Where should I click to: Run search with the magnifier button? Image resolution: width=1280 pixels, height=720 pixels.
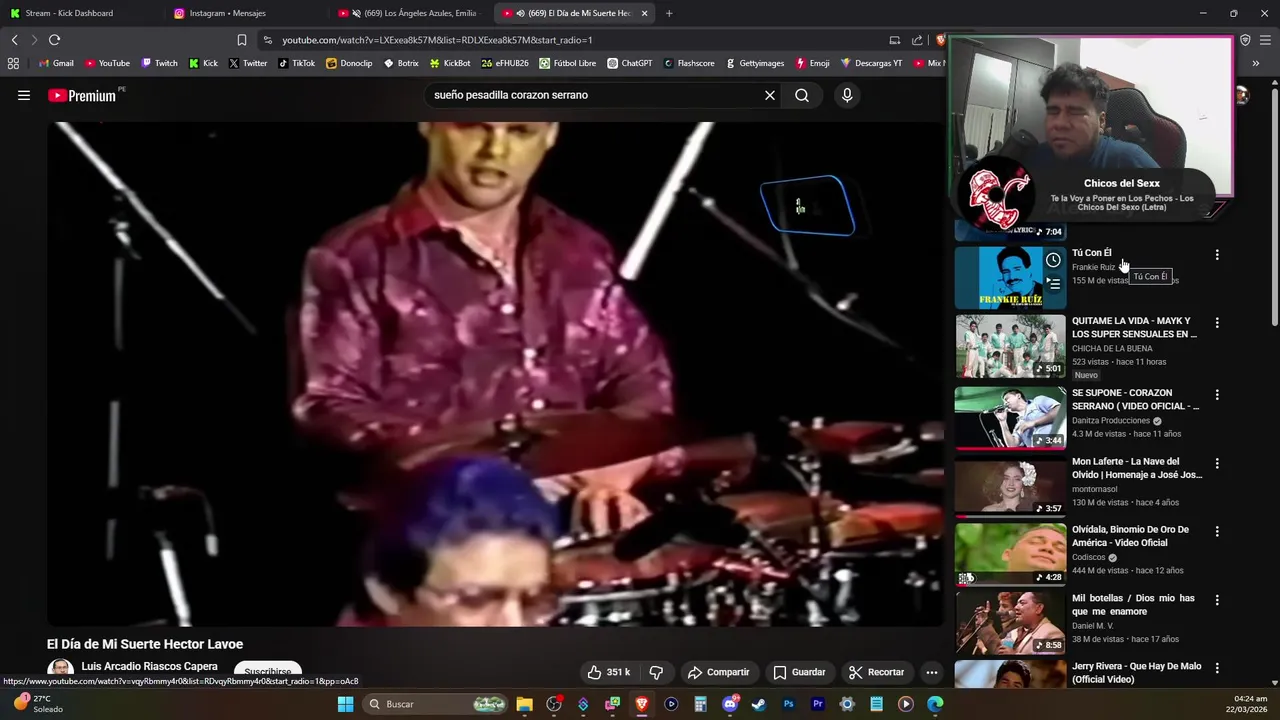802,95
